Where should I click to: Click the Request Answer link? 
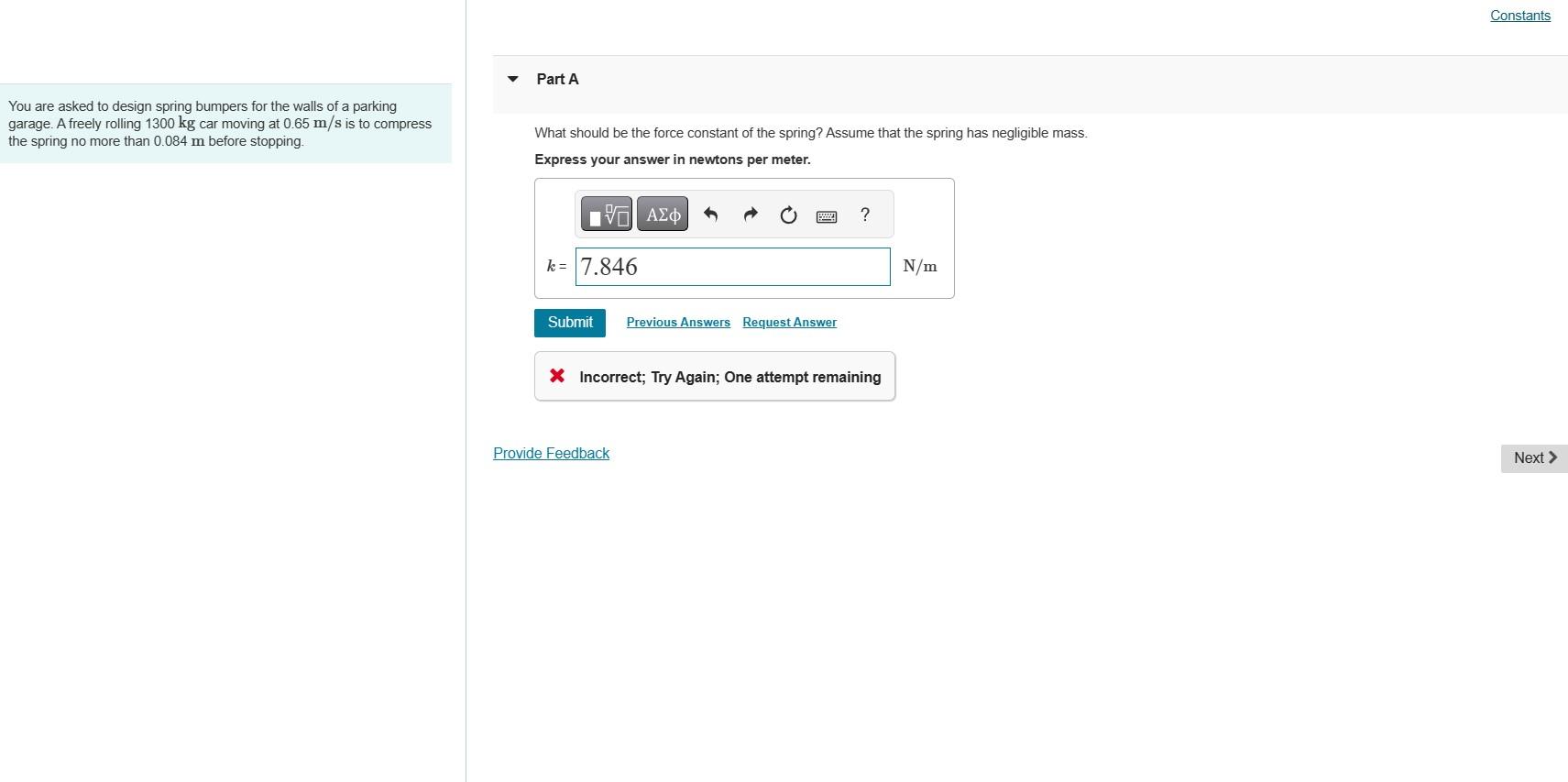point(789,323)
